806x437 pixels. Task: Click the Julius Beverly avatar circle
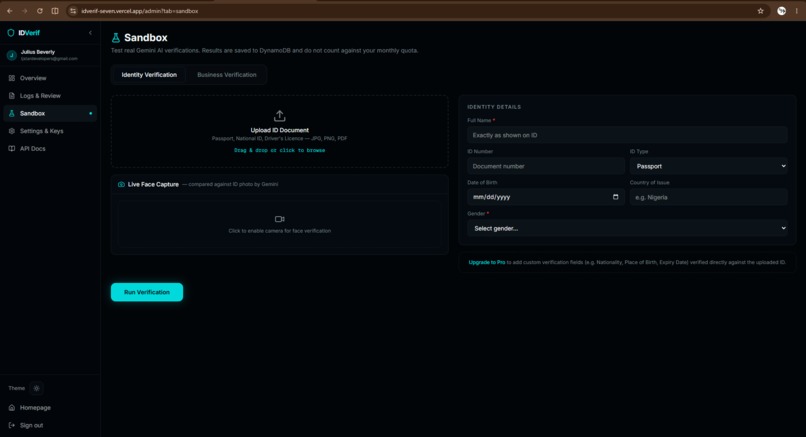point(11,55)
